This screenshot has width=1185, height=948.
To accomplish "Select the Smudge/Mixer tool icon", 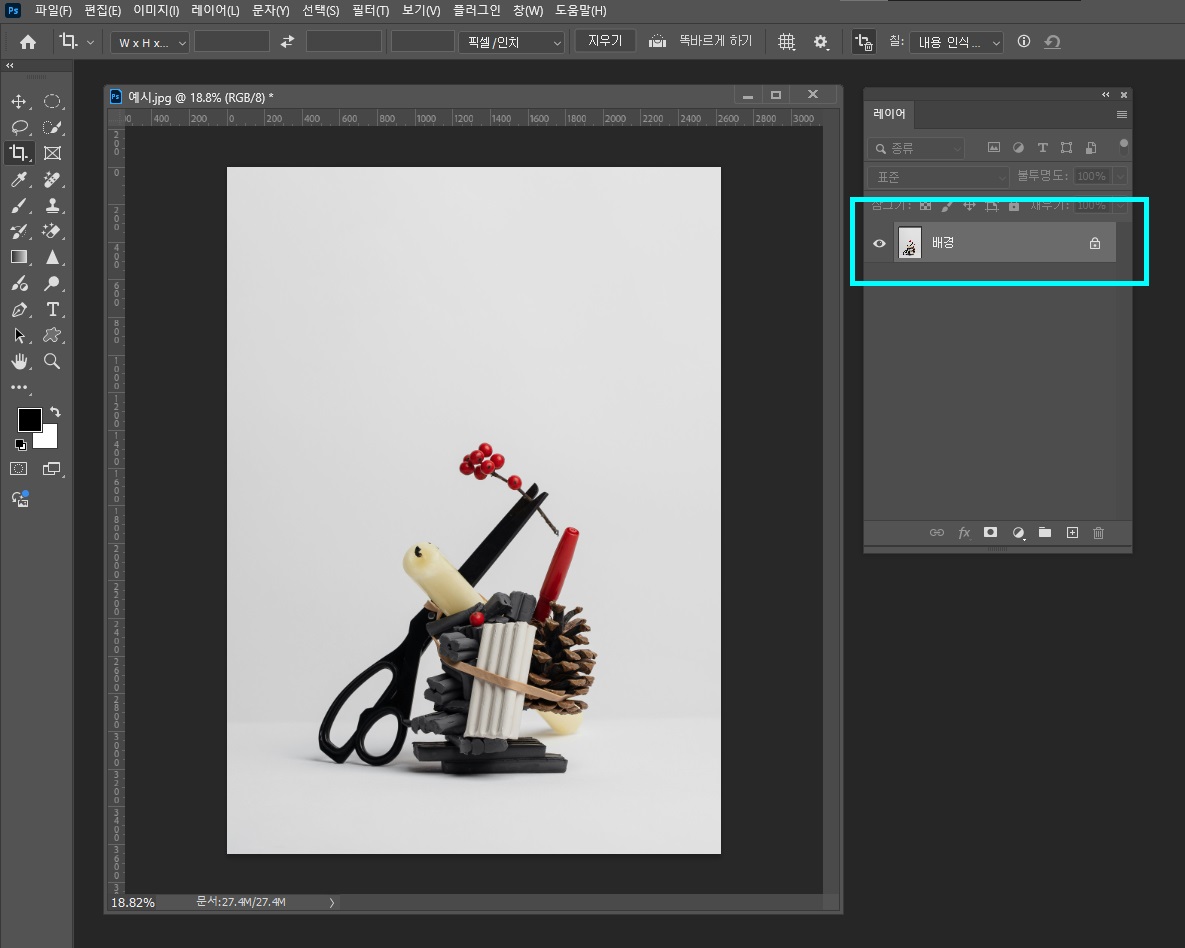I will [19, 283].
